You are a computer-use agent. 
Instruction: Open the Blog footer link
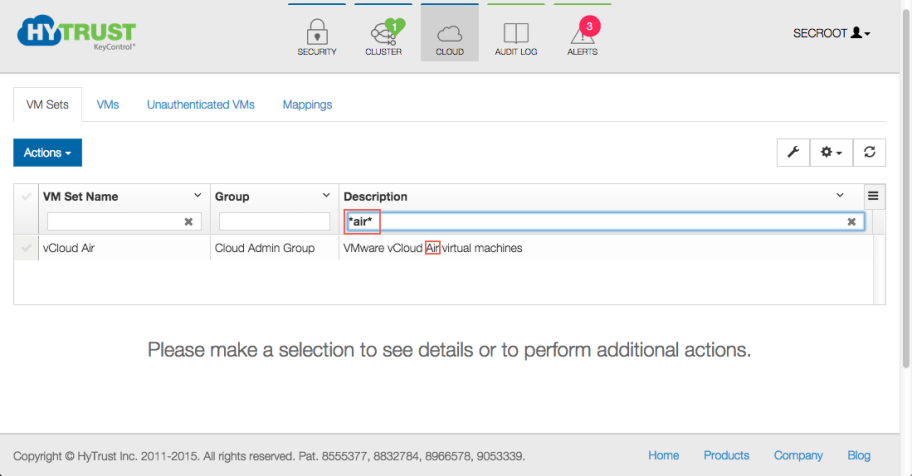[x=858, y=456]
